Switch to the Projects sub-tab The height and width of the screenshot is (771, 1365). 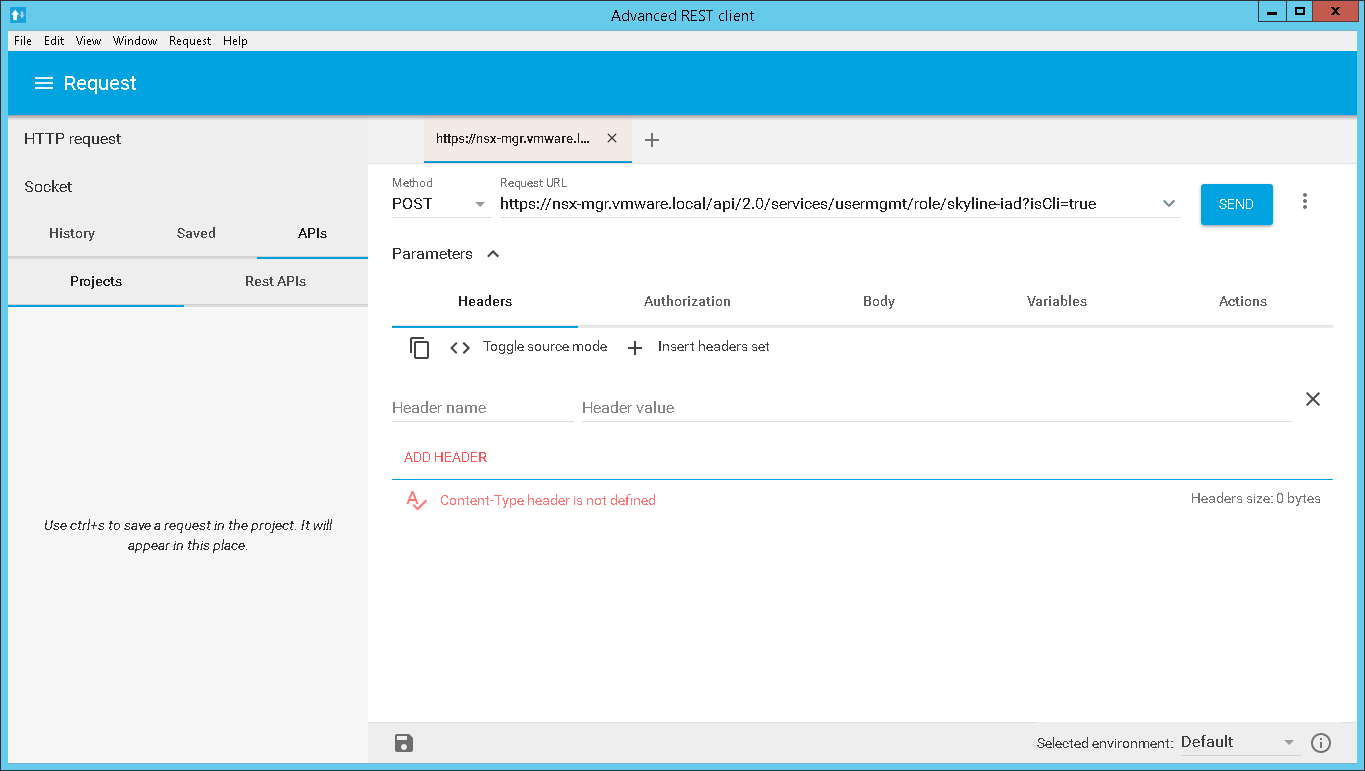pyautogui.click(x=96, y=281)
